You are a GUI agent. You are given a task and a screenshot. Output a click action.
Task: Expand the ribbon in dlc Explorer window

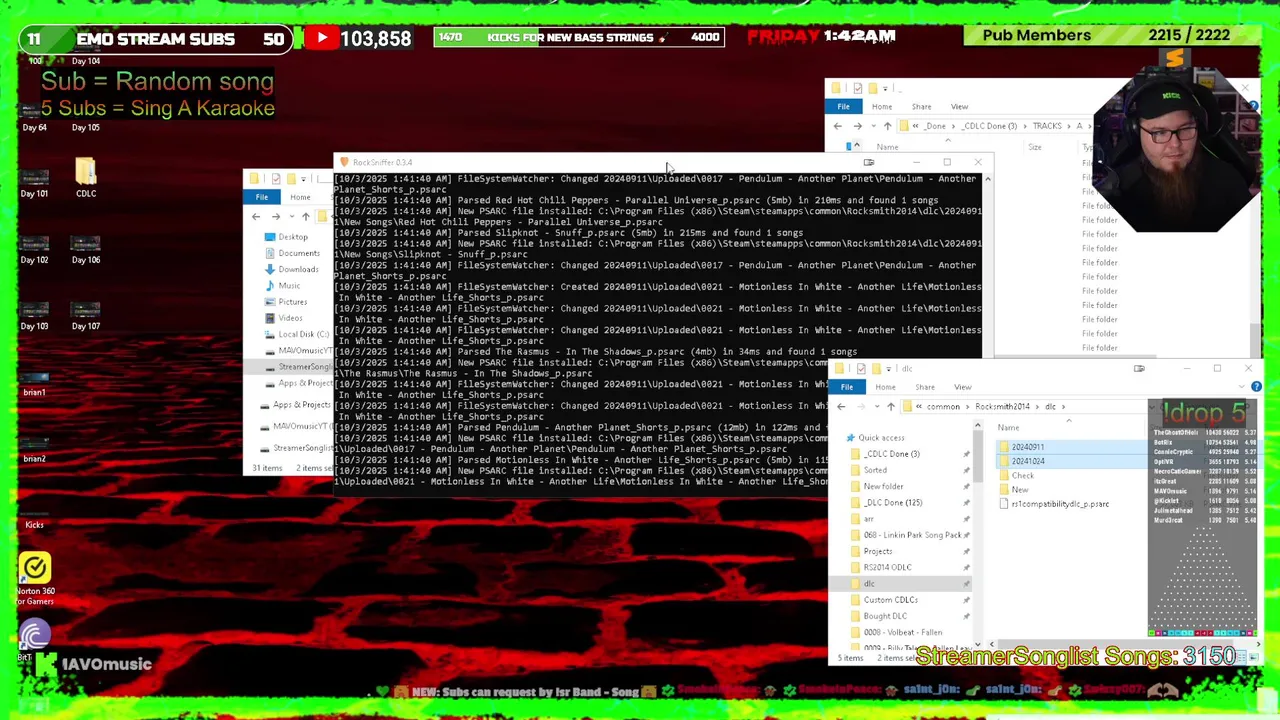pyautogui.click(x=1244, y=387)
